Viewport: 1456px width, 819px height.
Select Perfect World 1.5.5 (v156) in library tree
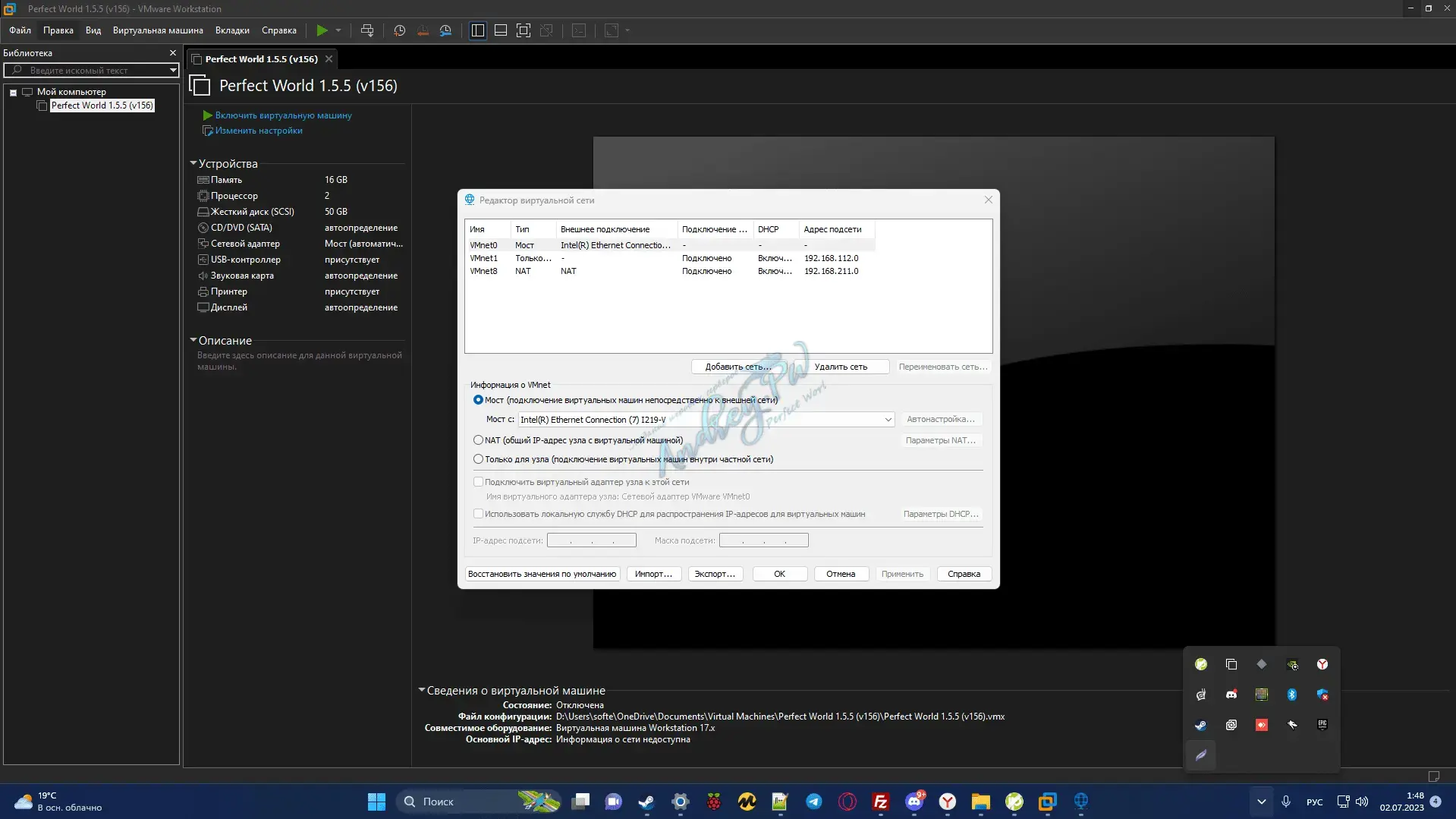pos(102,106)
